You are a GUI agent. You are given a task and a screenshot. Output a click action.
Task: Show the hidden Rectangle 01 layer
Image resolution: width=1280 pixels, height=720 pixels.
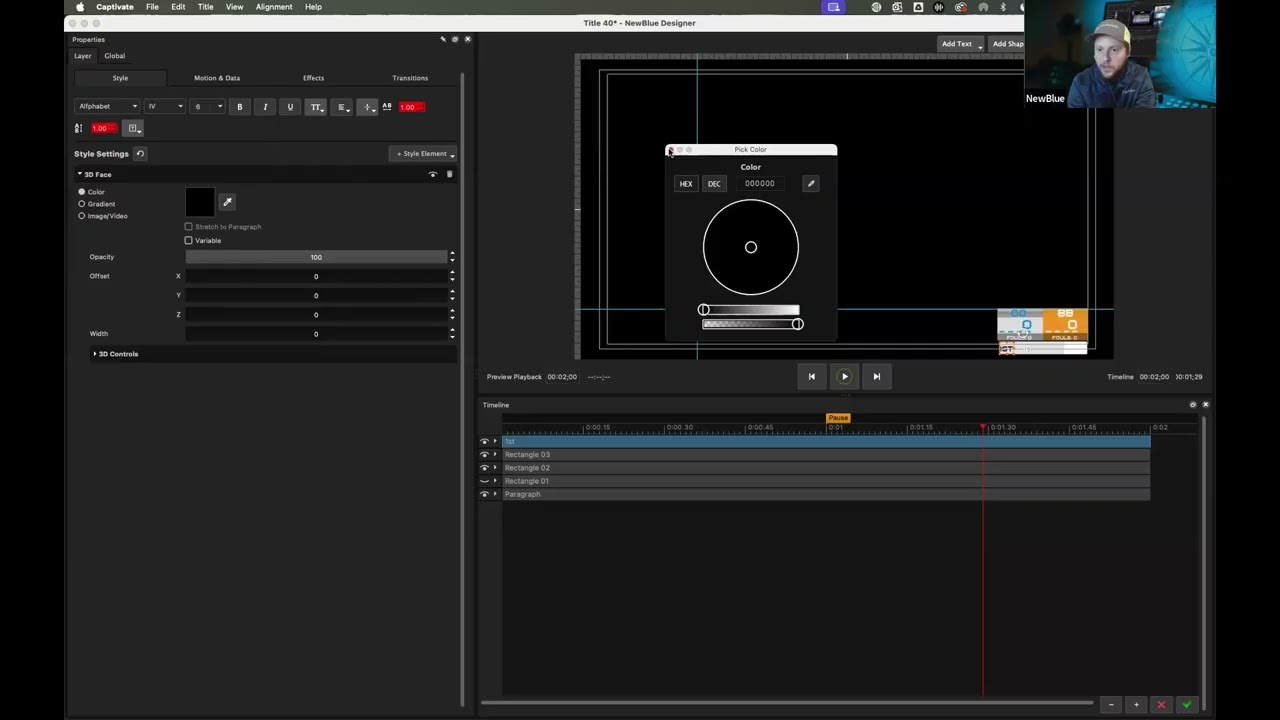point(485,481)
